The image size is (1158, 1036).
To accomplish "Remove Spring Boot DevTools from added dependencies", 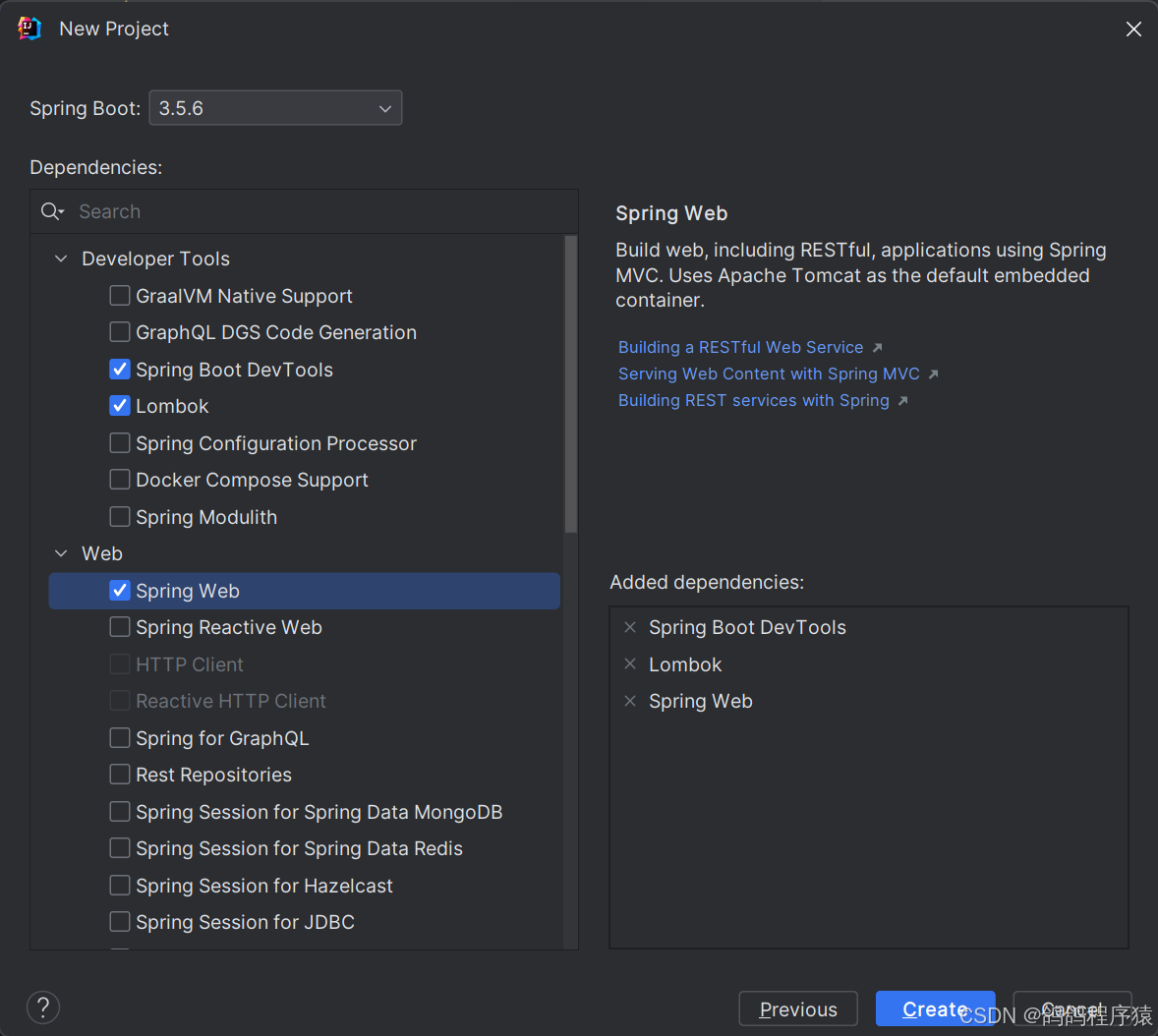I will point(630,627).
